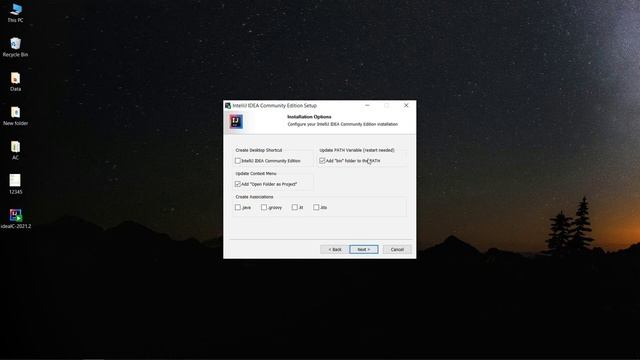Viewport: 640px width, 360px height.
Task: Uncheck Add "bin" folder to the PATH
Action: click(322, 161)
